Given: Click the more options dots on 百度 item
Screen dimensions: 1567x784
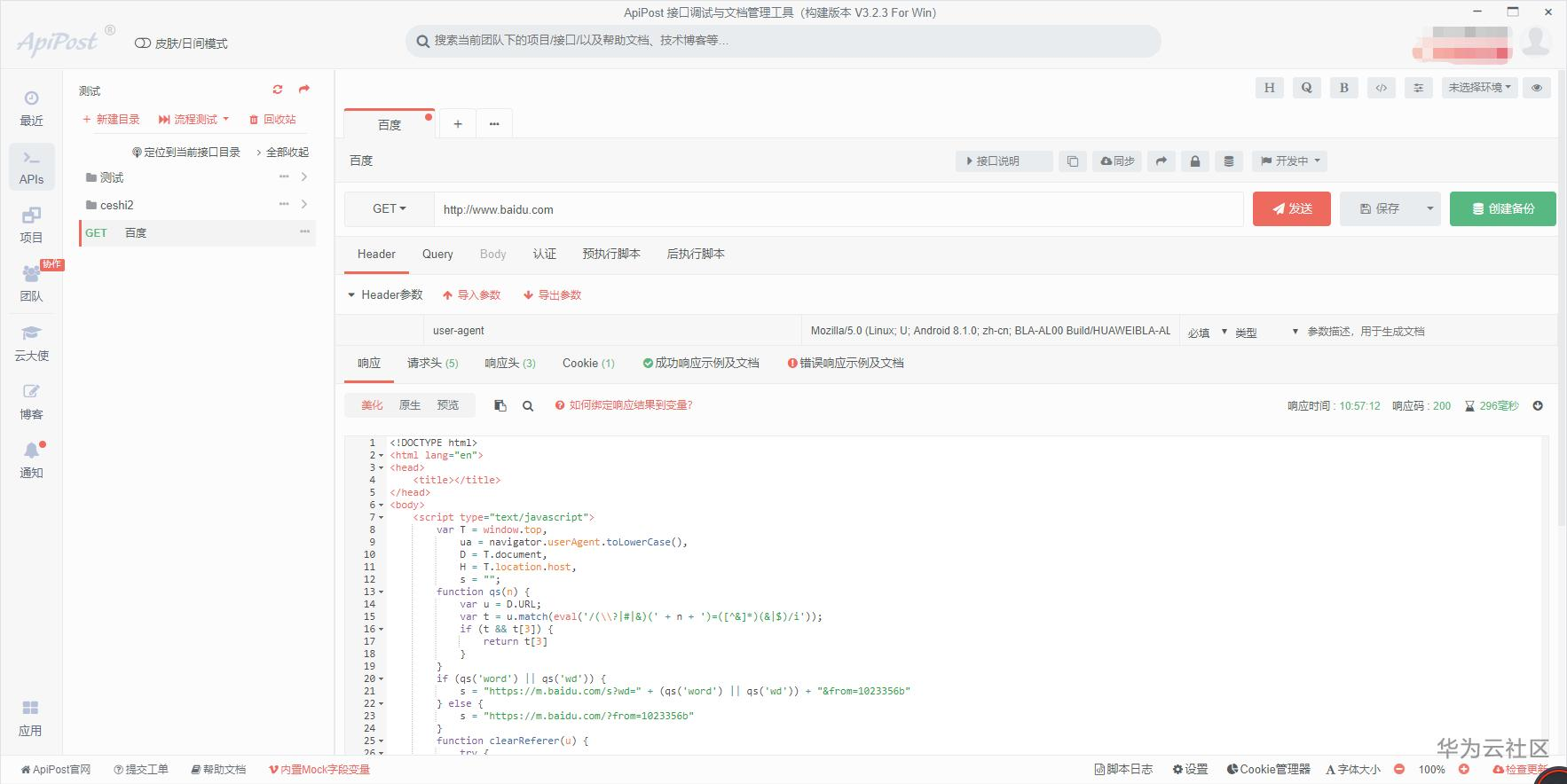Looking at the screenshot, I should (304, 232).
